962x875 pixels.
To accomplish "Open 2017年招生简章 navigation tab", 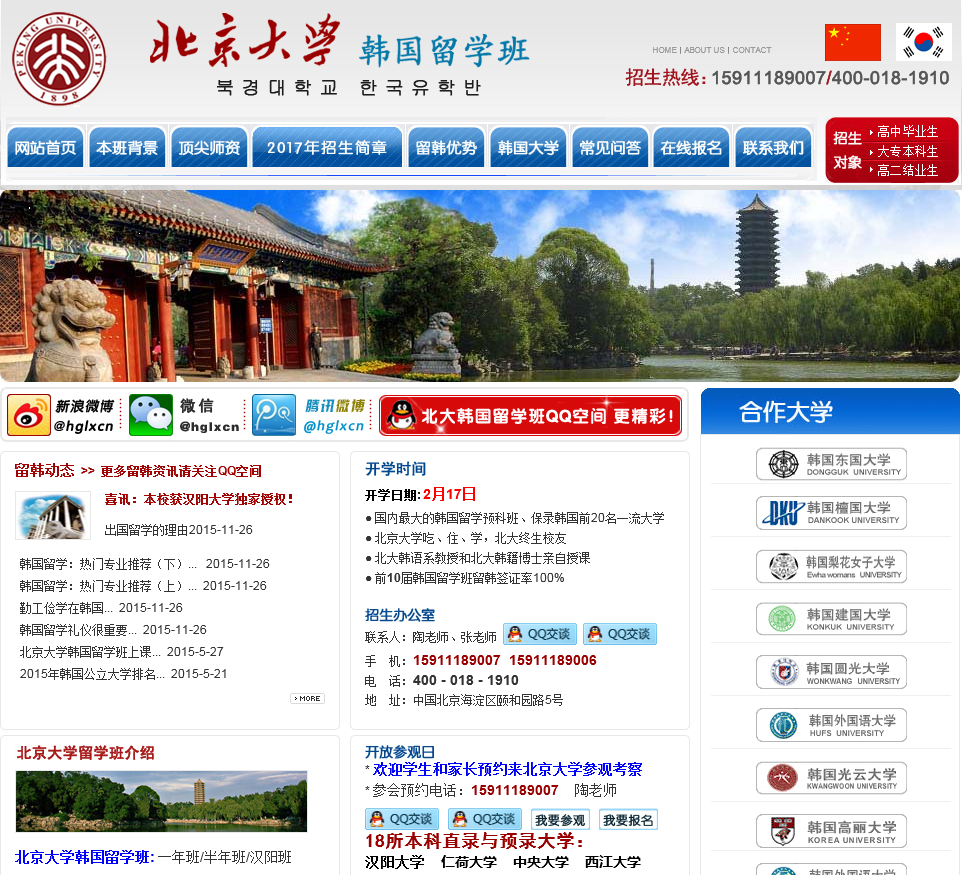I will tap(327, 147).
